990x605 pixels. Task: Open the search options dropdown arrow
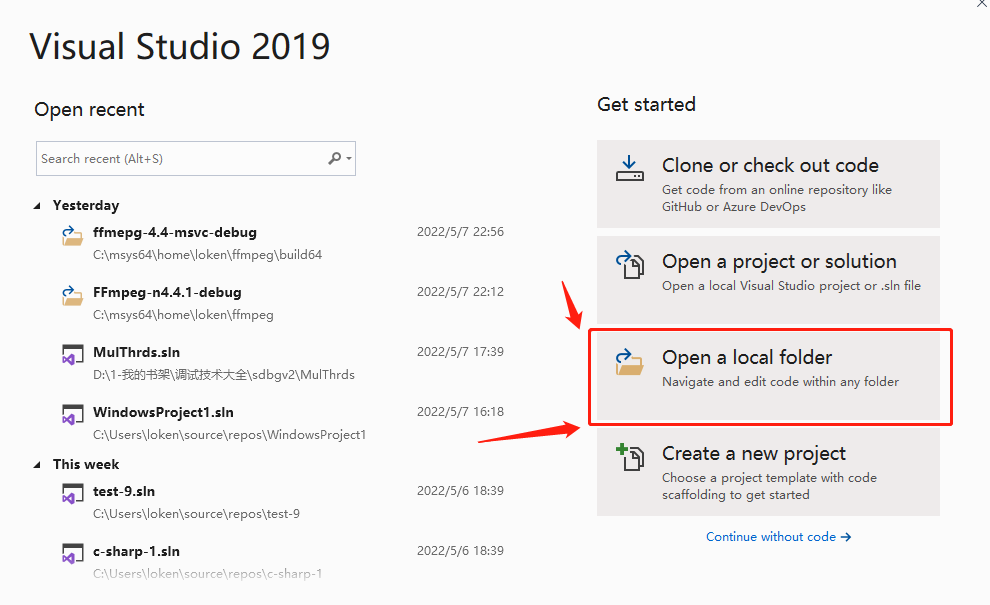tap(349, 159)
